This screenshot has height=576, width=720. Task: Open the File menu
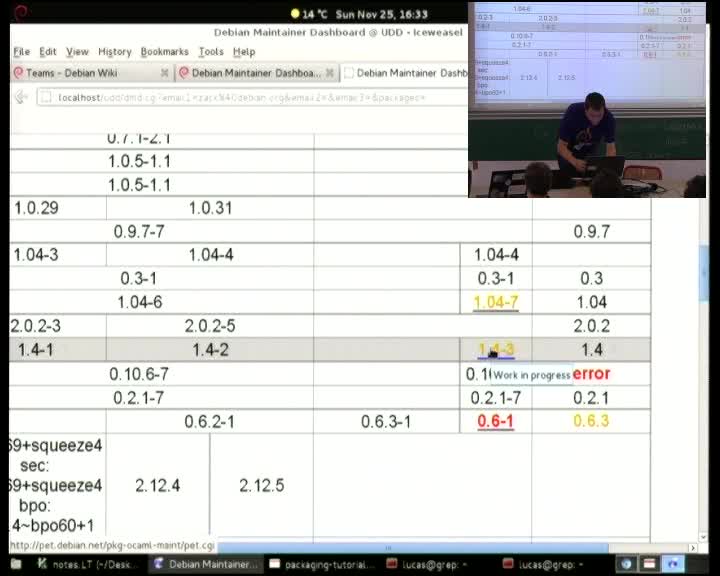21,51
